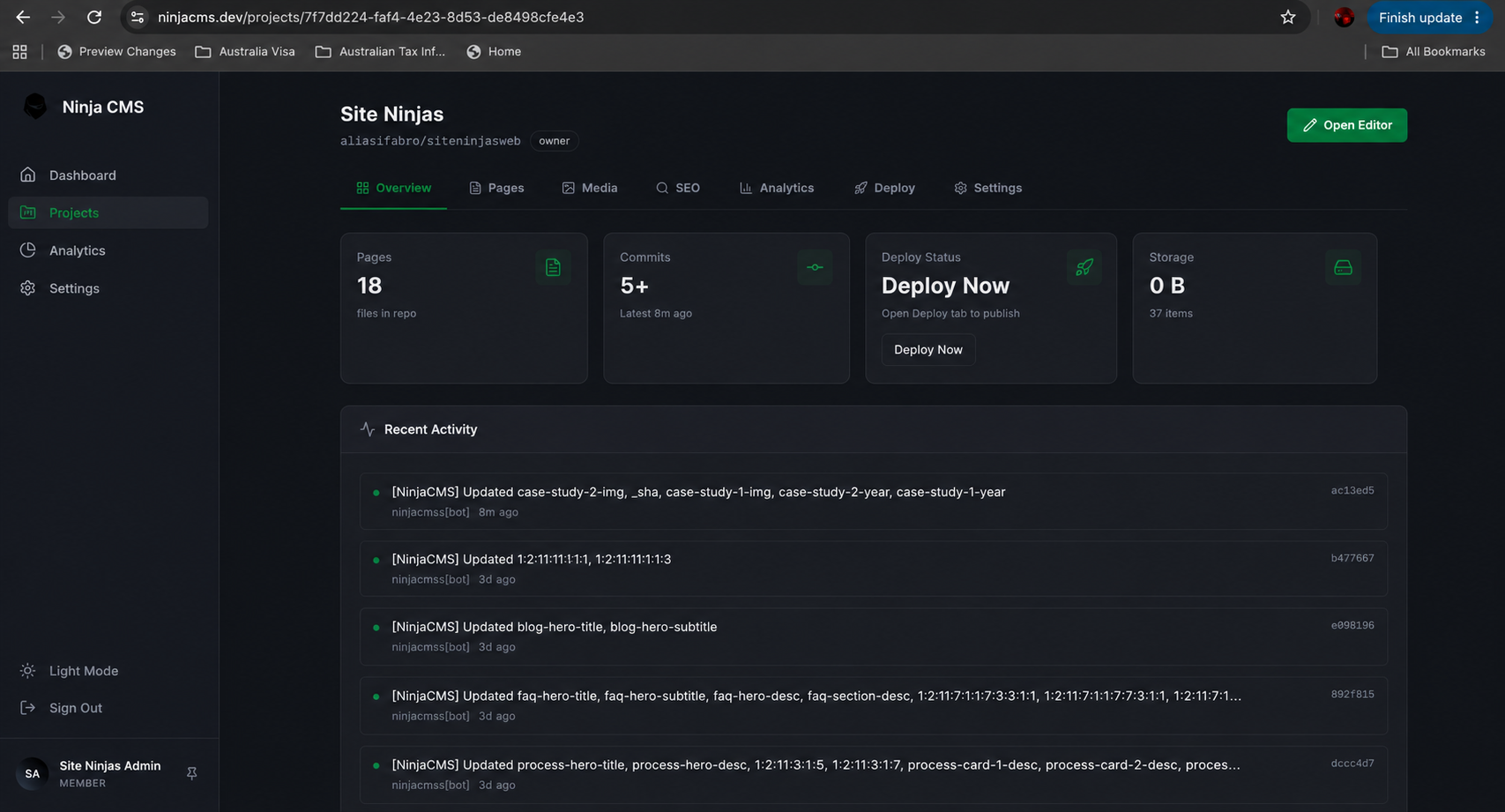The width and height of the screenshot is (1505, 812).
Task: Open the Australian Tax Inf... bookmark folder
Action: tap(380, 52)
